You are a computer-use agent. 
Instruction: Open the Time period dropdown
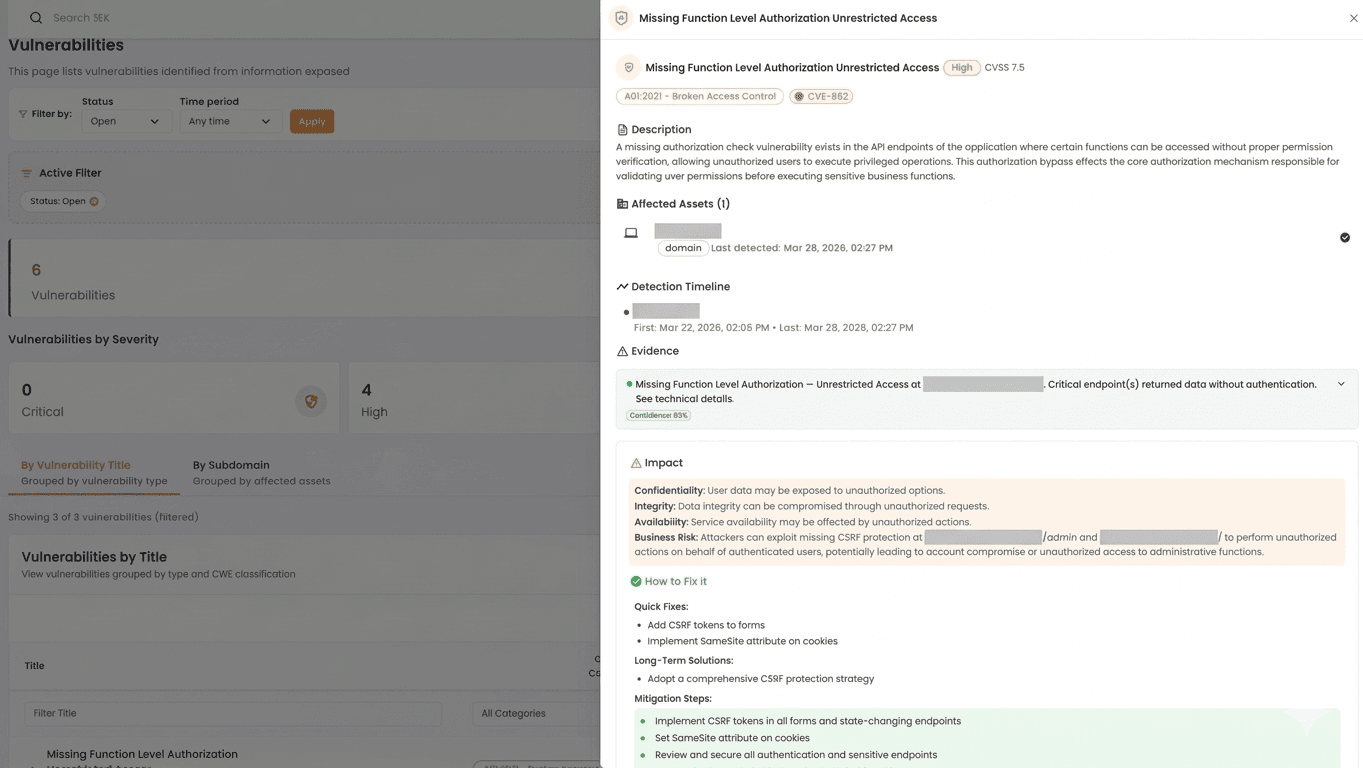(x=229, y=121)
